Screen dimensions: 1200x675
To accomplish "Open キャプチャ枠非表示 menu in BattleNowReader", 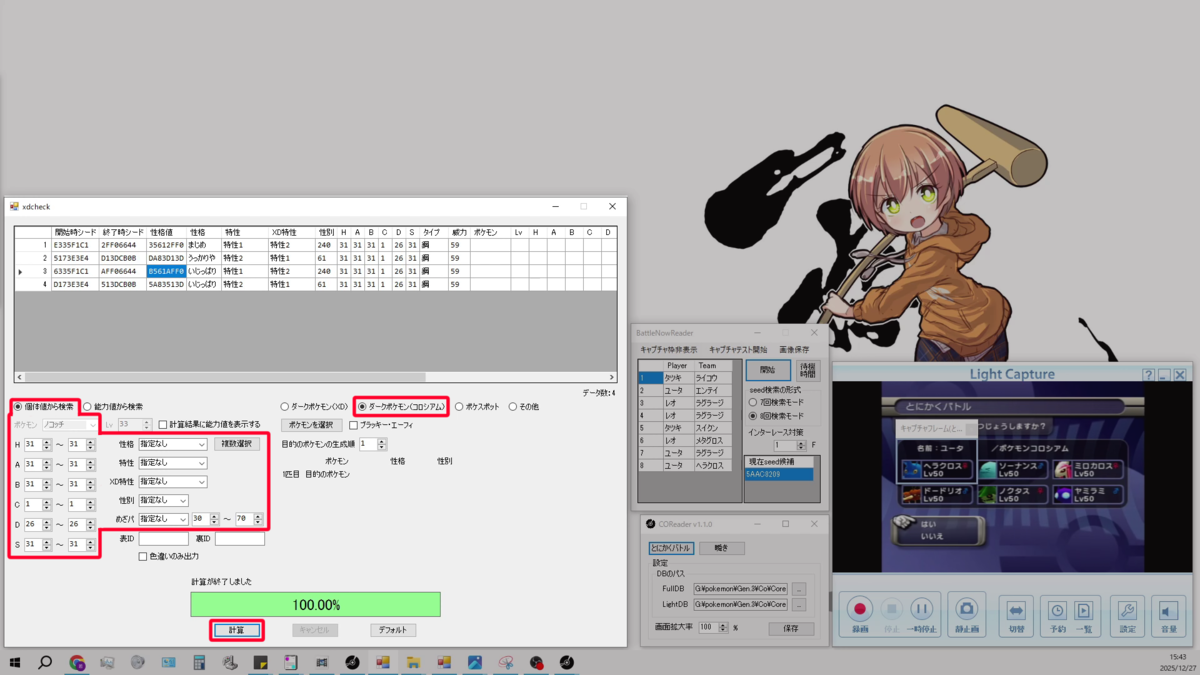I will (669, 350).
